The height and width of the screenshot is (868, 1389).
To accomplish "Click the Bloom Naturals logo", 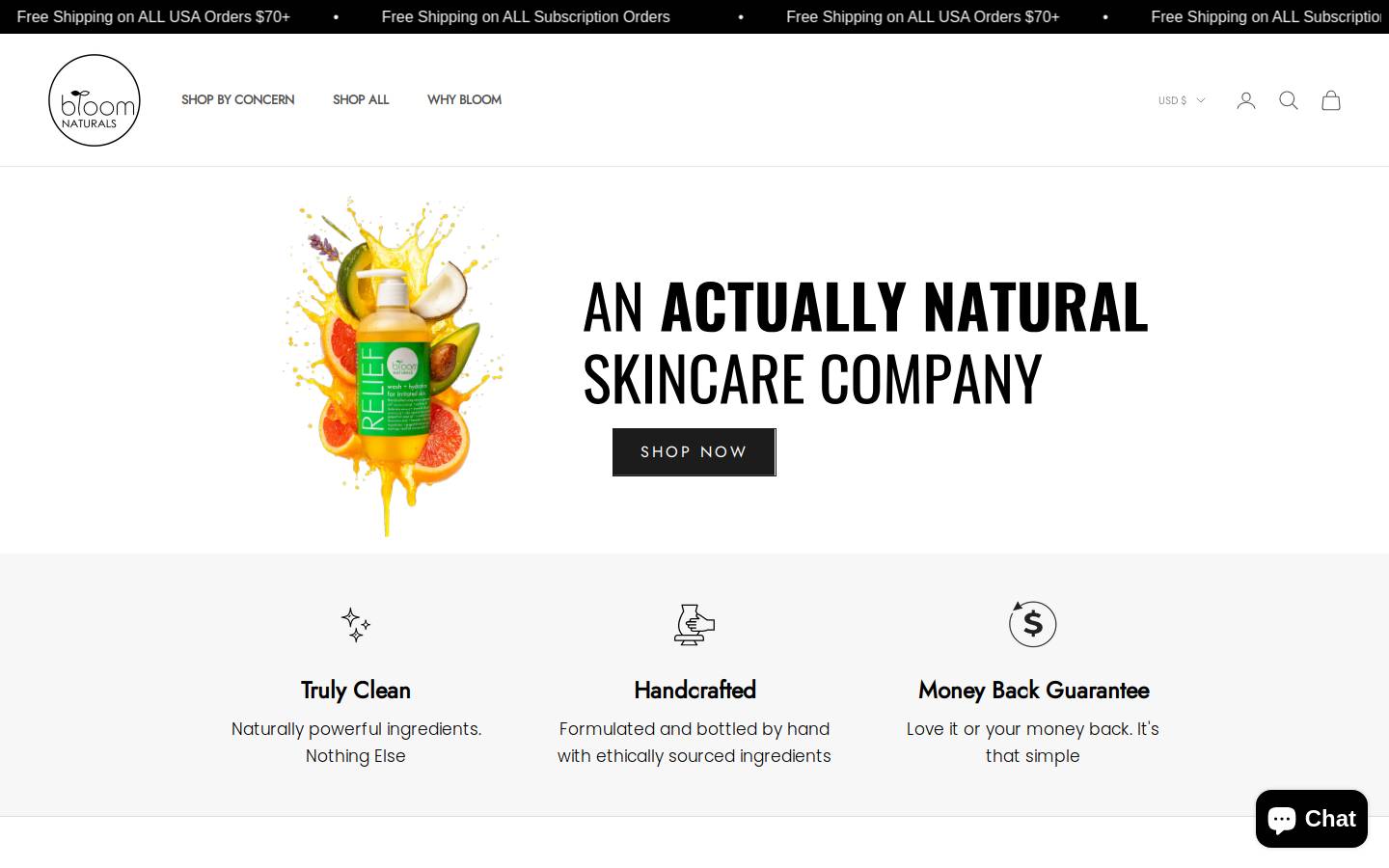I will [x=95, y=100].
